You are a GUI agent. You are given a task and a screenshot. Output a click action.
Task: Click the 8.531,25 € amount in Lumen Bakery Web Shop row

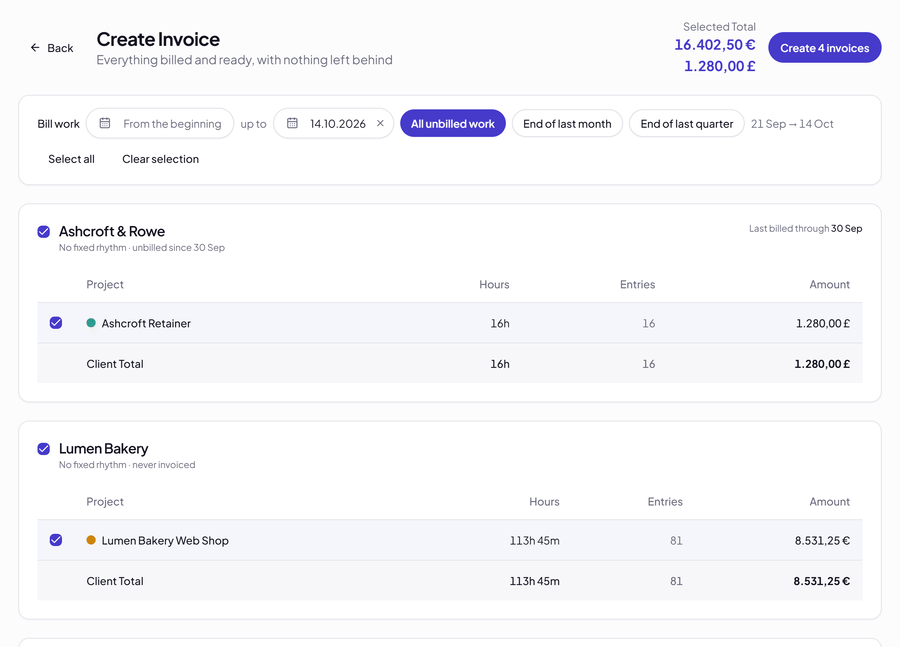click(x=822, y=540)
